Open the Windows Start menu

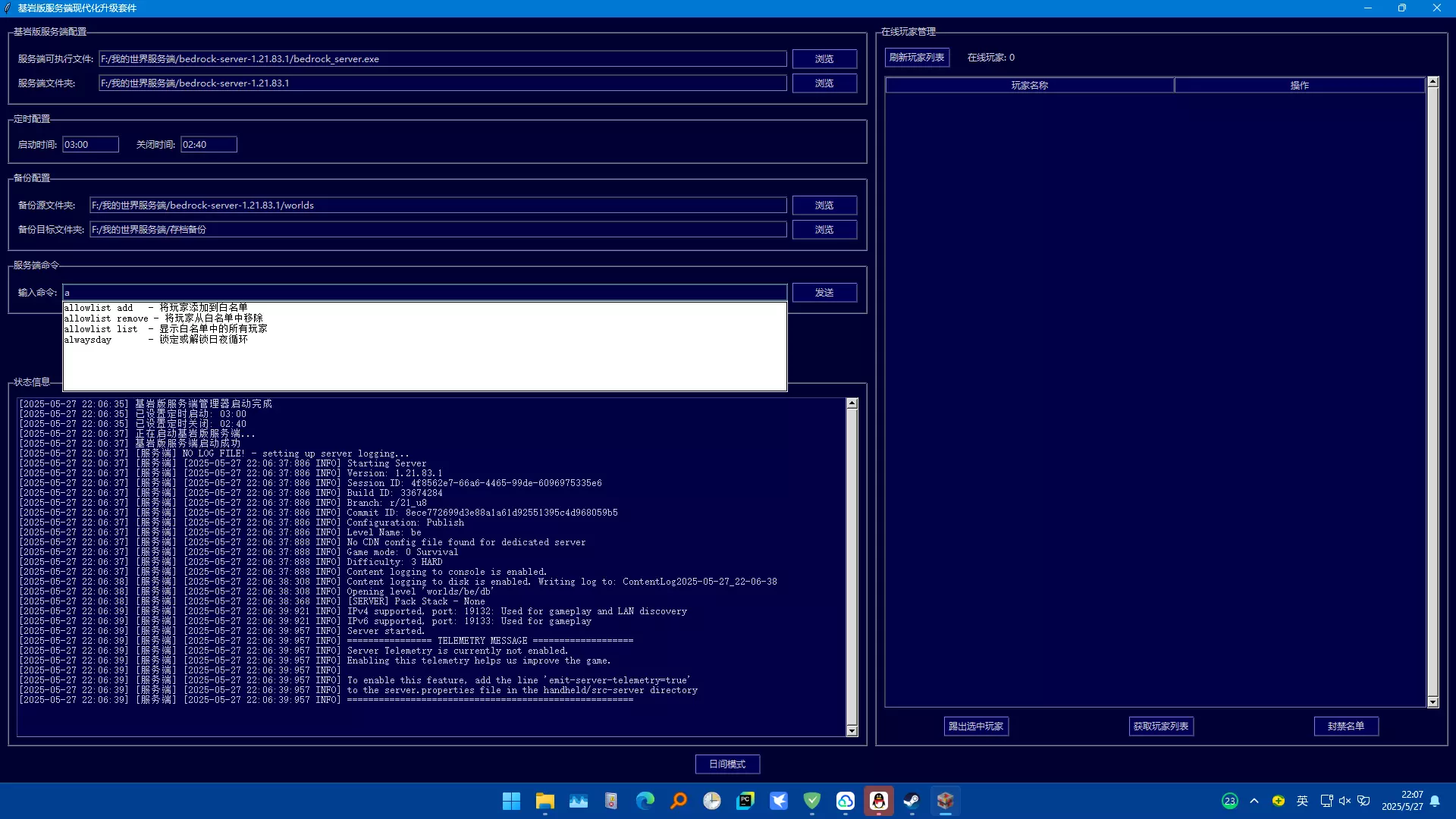(x=511, y=801)
